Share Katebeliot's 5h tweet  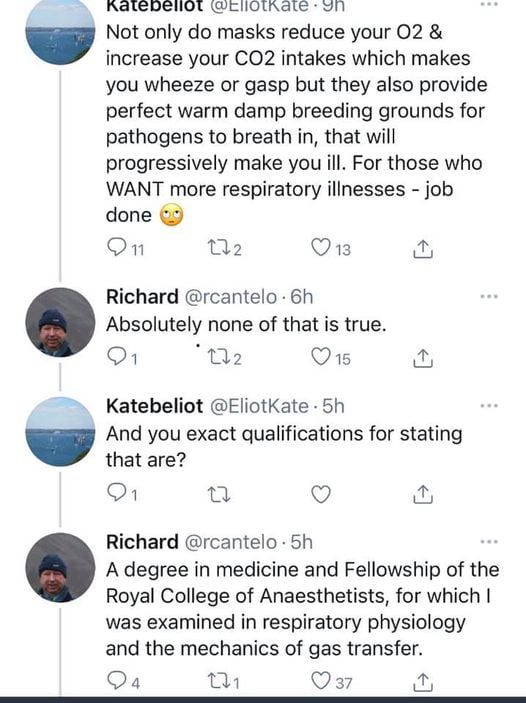[x=422, y=494]
